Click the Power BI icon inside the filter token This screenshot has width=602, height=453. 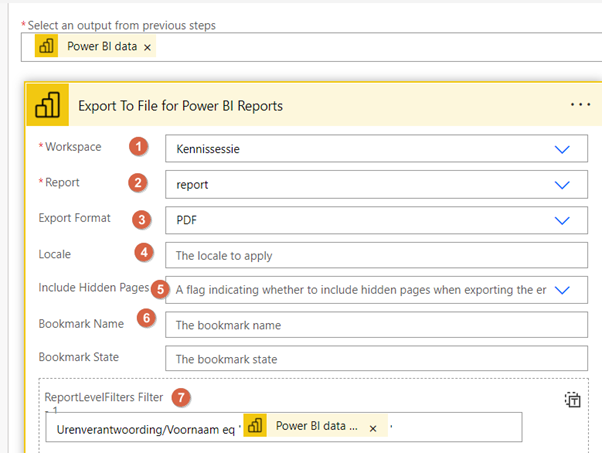coord(255,426)
